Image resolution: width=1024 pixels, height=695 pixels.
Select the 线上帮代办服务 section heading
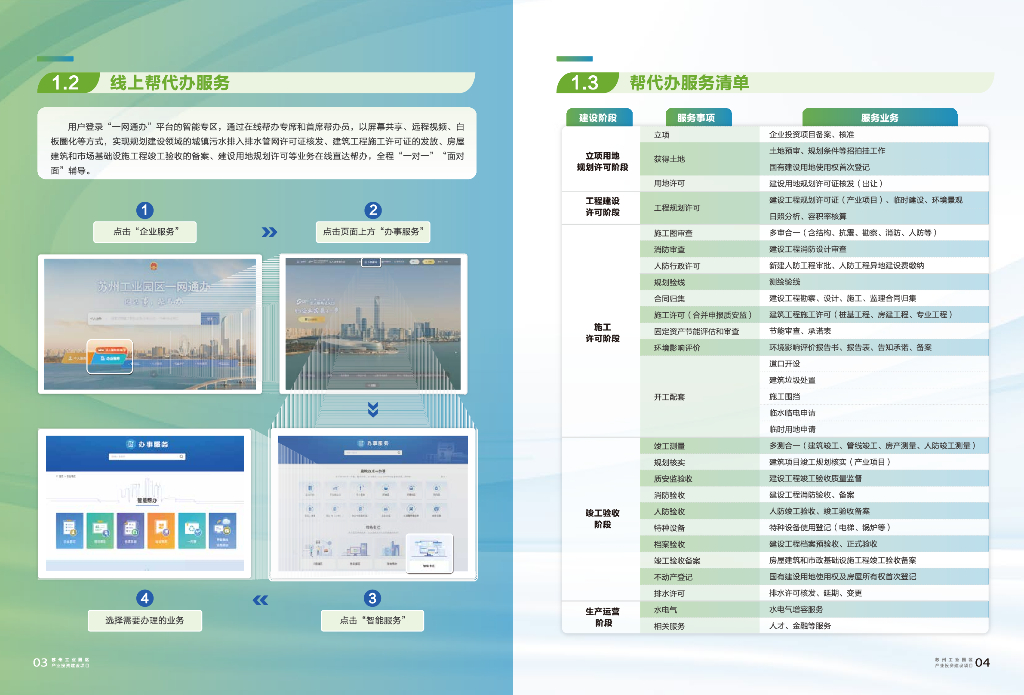click(x=170, y=83)
